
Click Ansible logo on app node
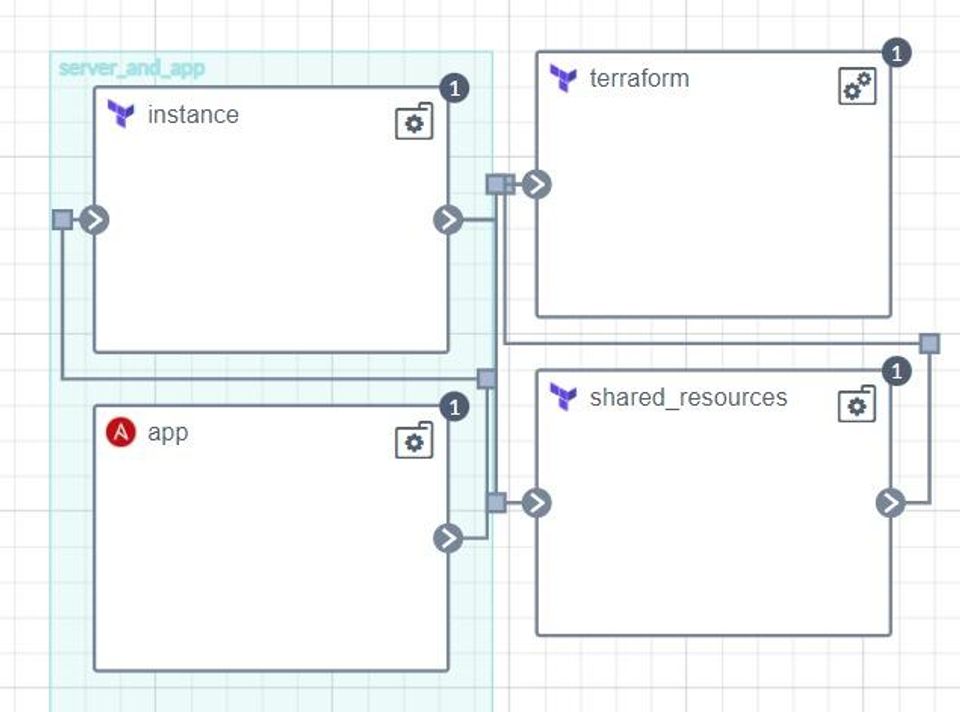[x=121, y=432]
